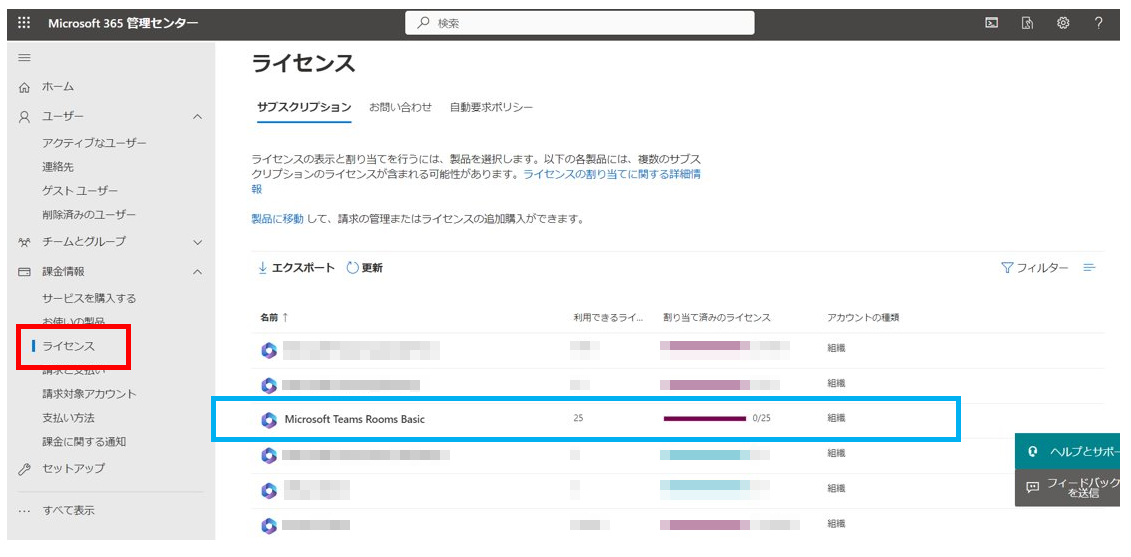Launch Cloud Shell terminal icon in header
The width and height of the screenshot is (1131, 557).
(x=993, y=23)
